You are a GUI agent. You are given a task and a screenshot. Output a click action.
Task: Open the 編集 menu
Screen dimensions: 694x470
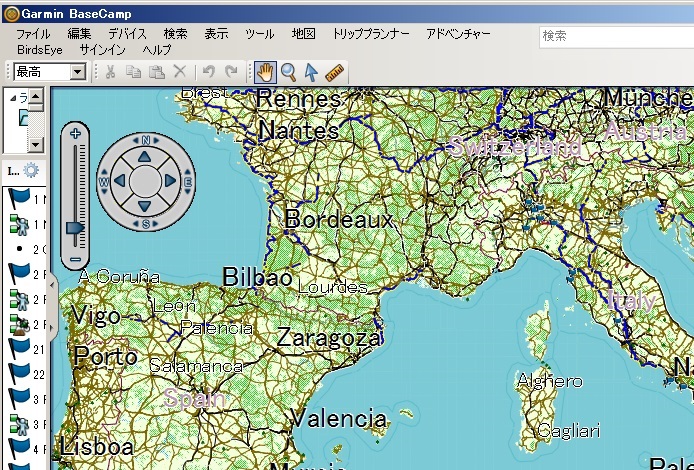click(79, 34)
